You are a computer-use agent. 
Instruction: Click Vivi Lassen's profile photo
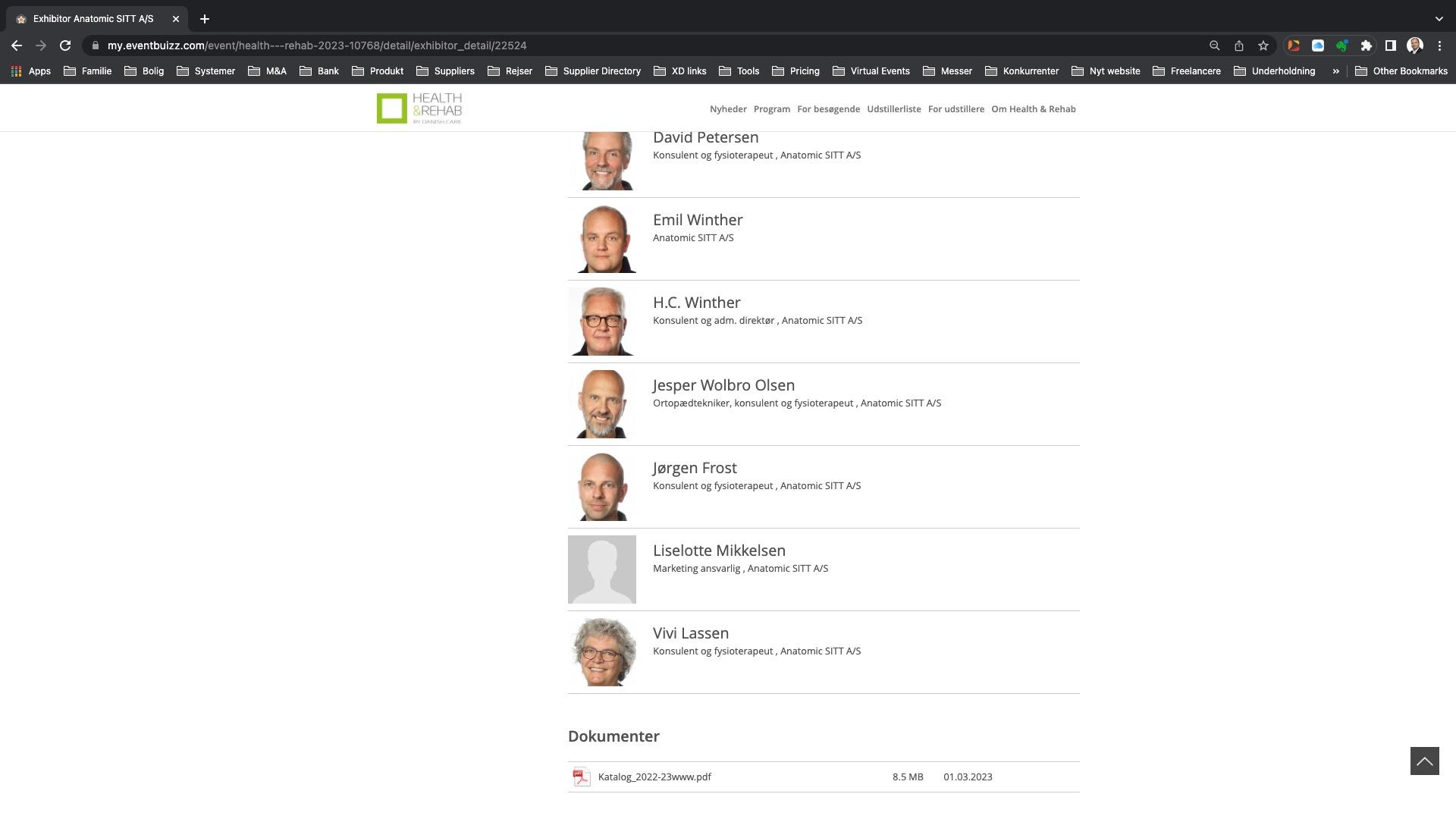[602, 652]
